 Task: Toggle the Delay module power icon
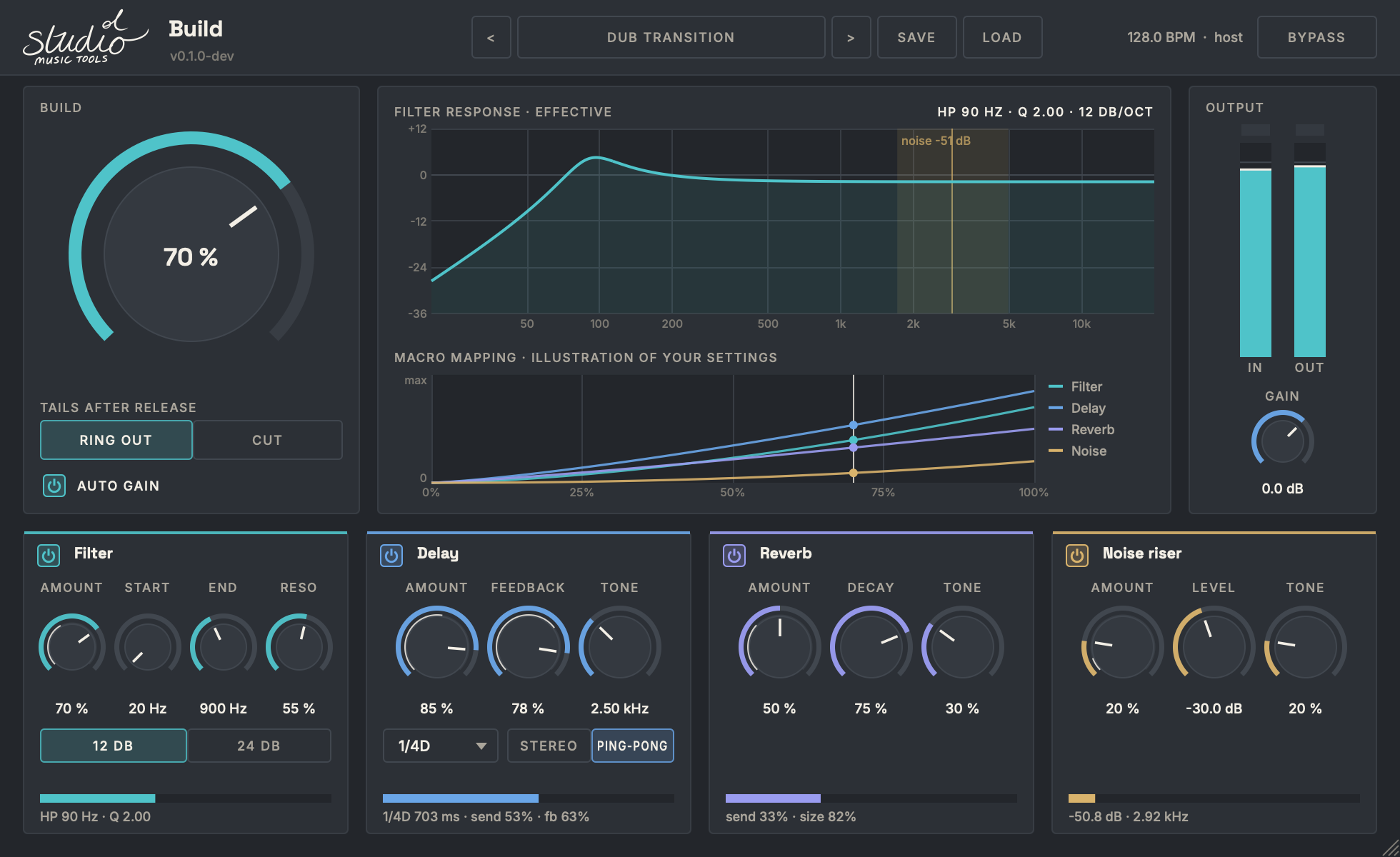[391, 555]
